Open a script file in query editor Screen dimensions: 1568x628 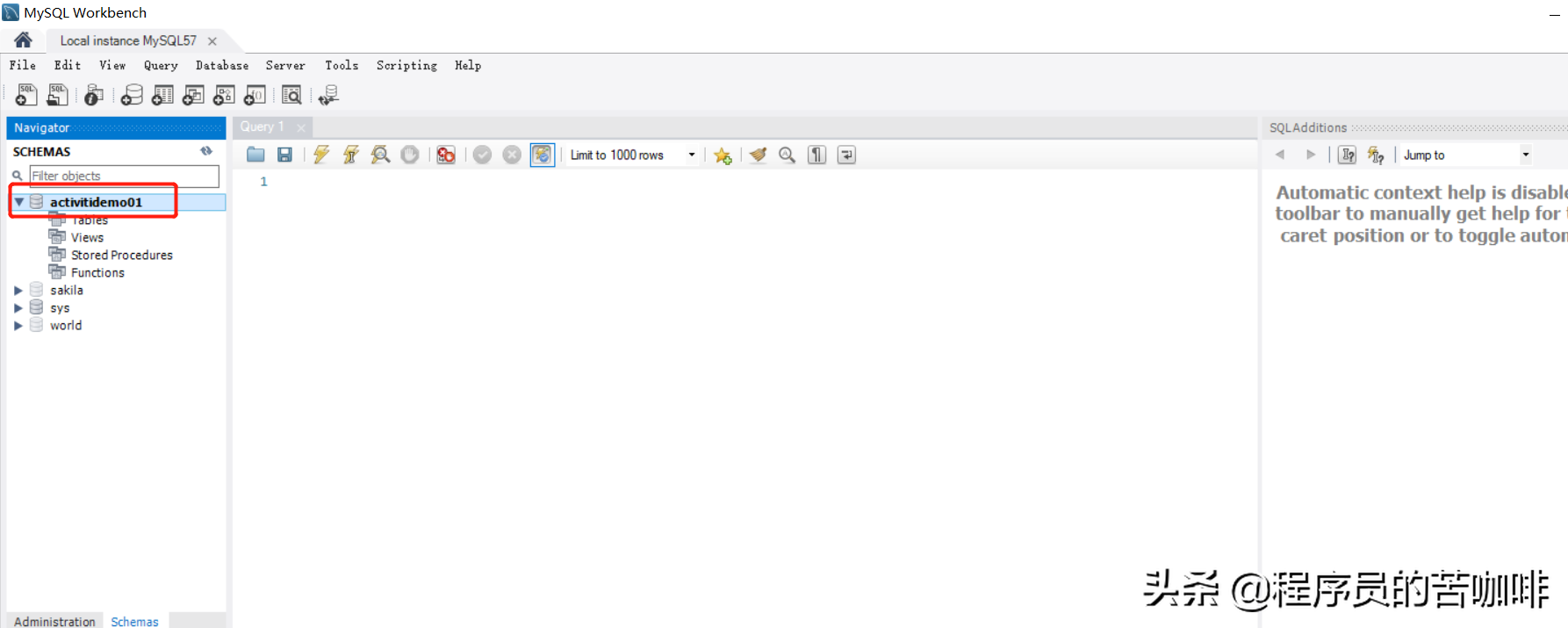[x=255, y=155]
